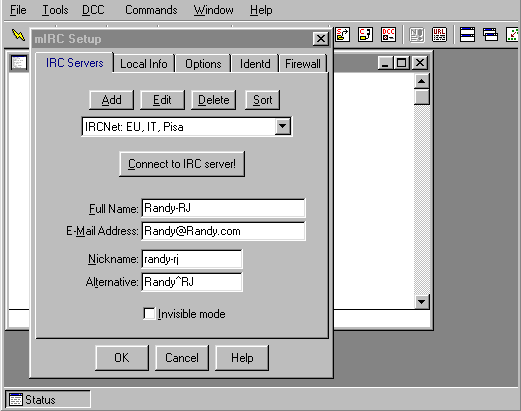Click the Help button in mIRC Setup

click(x=242, y=358)
